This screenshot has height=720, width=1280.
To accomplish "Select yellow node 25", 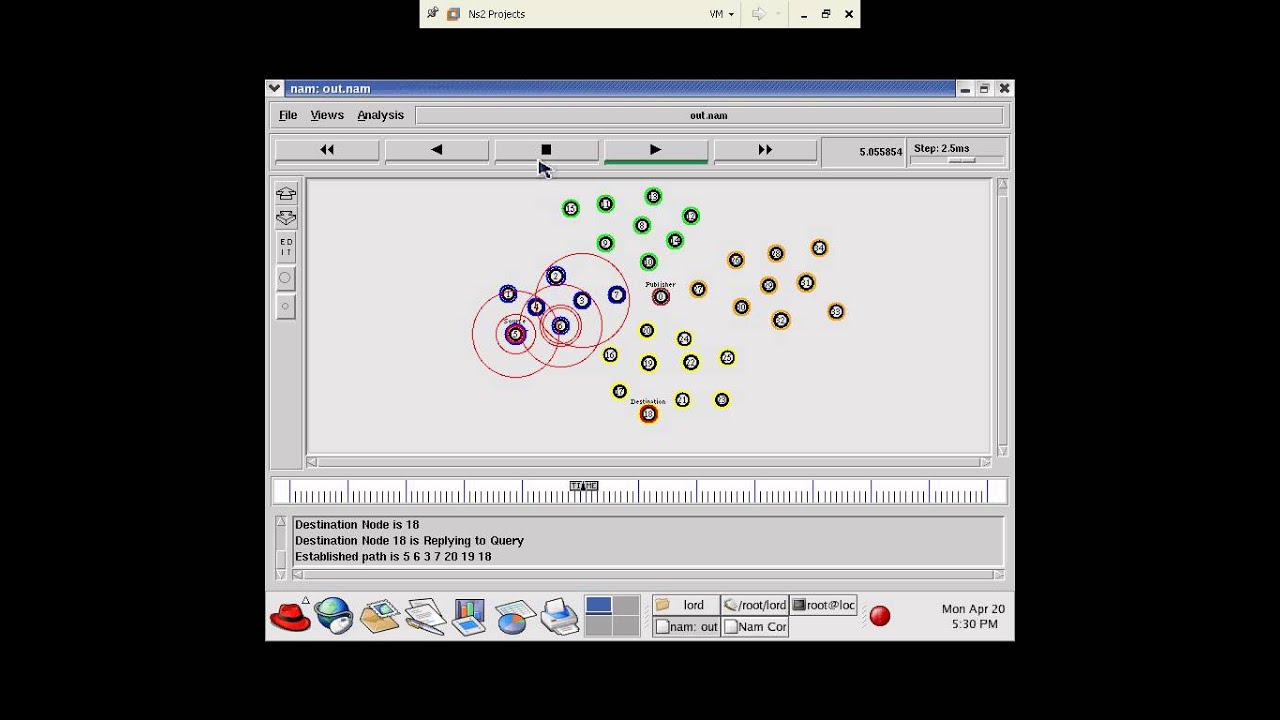I will point(727,358).
